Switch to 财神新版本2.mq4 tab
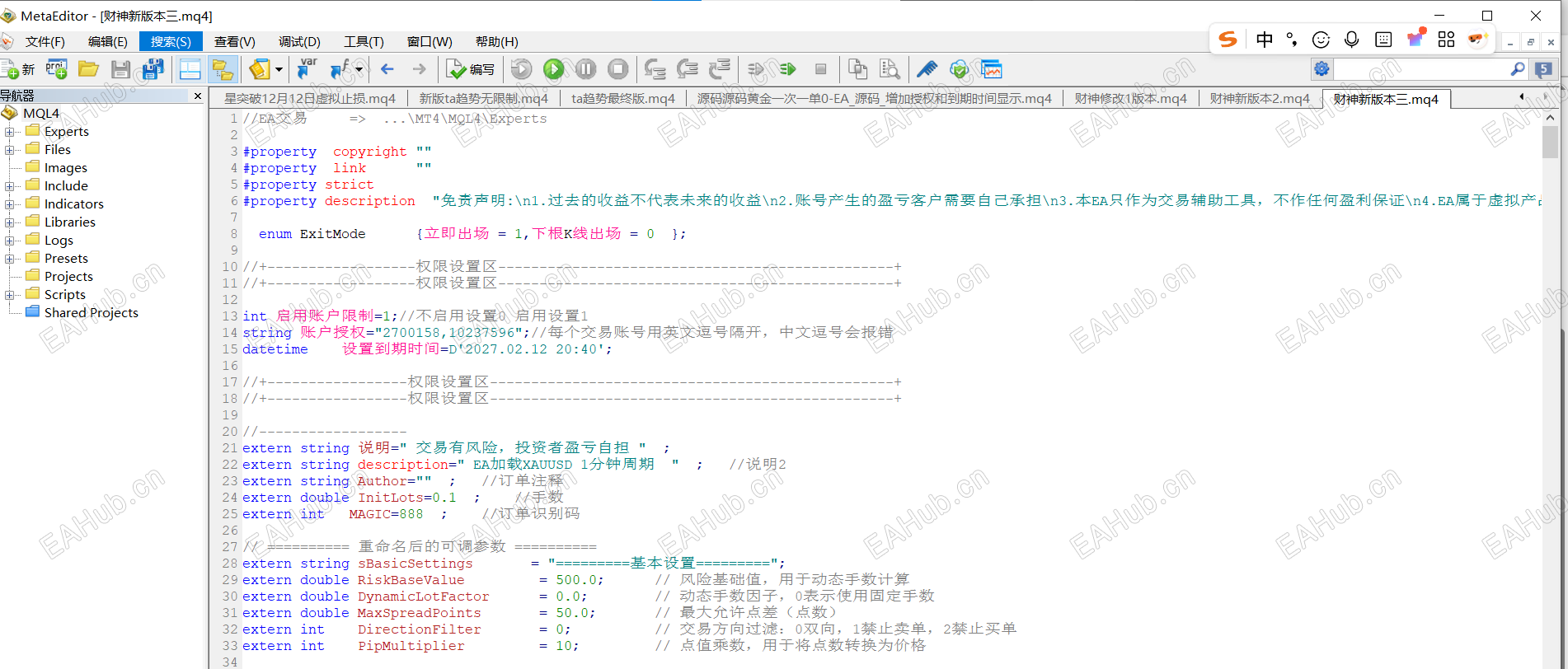This screenshot has width=1568, height=669. pyautogui.click(x=1260, y=99)
